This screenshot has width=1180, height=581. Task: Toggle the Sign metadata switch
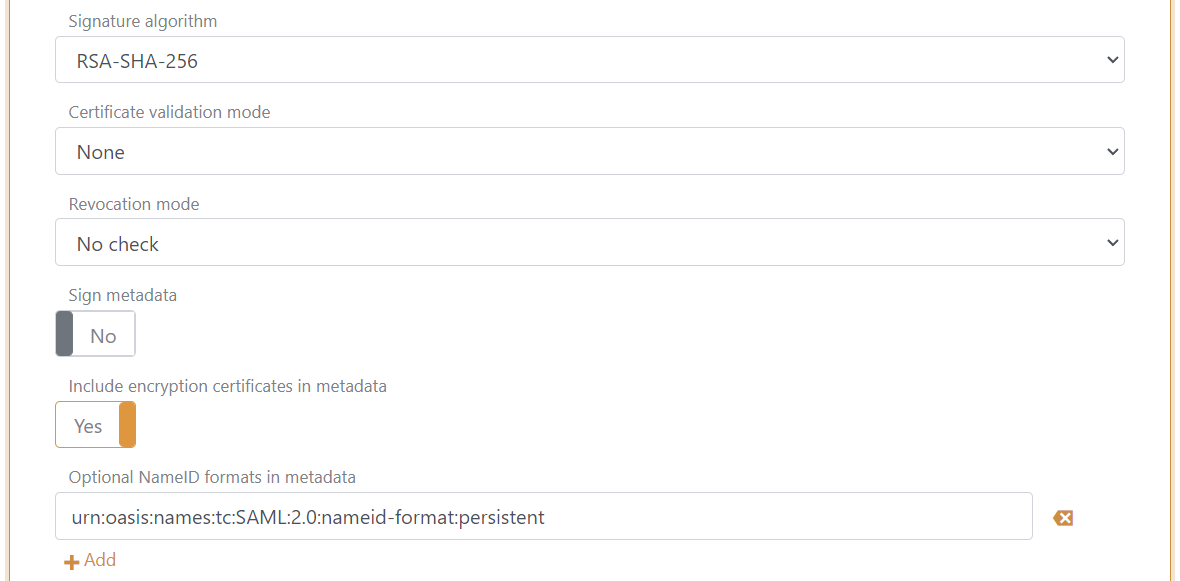[x=95, y=332]
